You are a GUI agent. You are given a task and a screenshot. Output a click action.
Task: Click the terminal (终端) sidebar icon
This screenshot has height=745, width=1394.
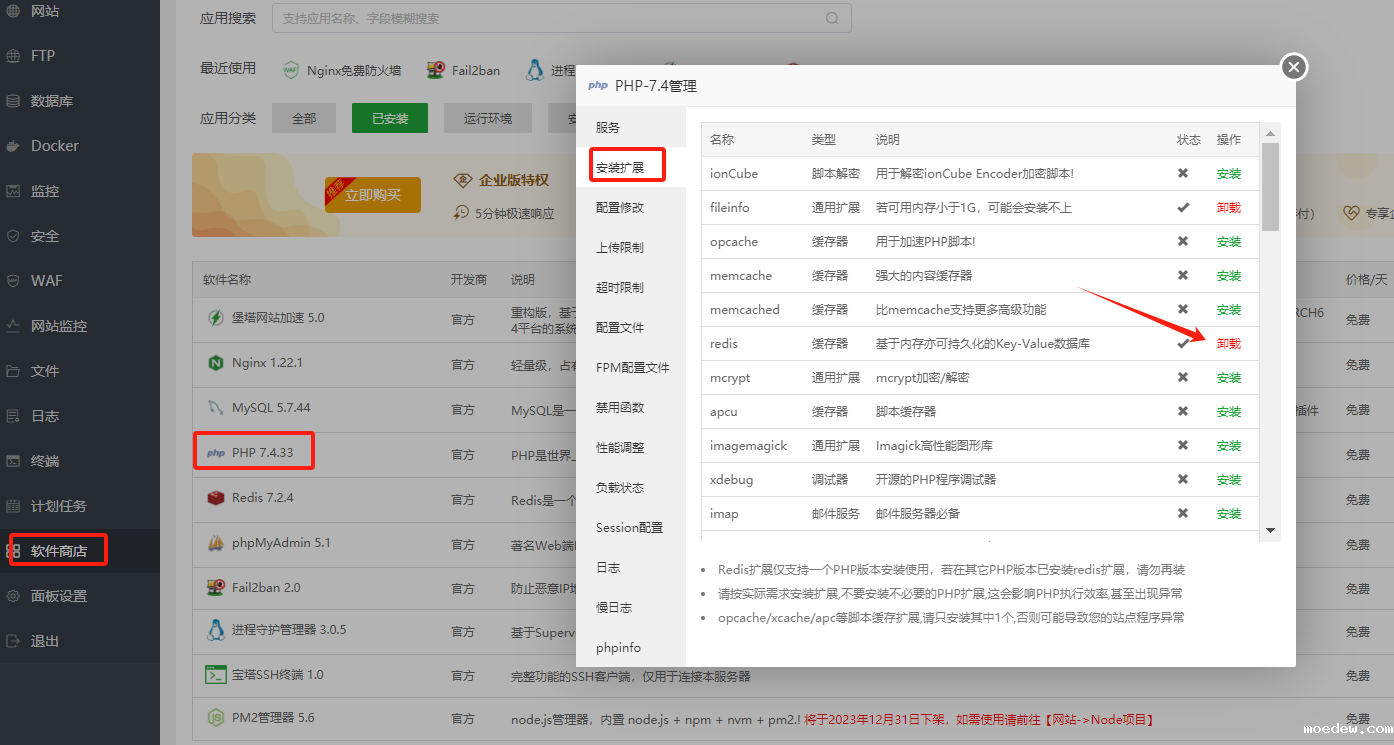pyautogui.click(x=14, y=461)
